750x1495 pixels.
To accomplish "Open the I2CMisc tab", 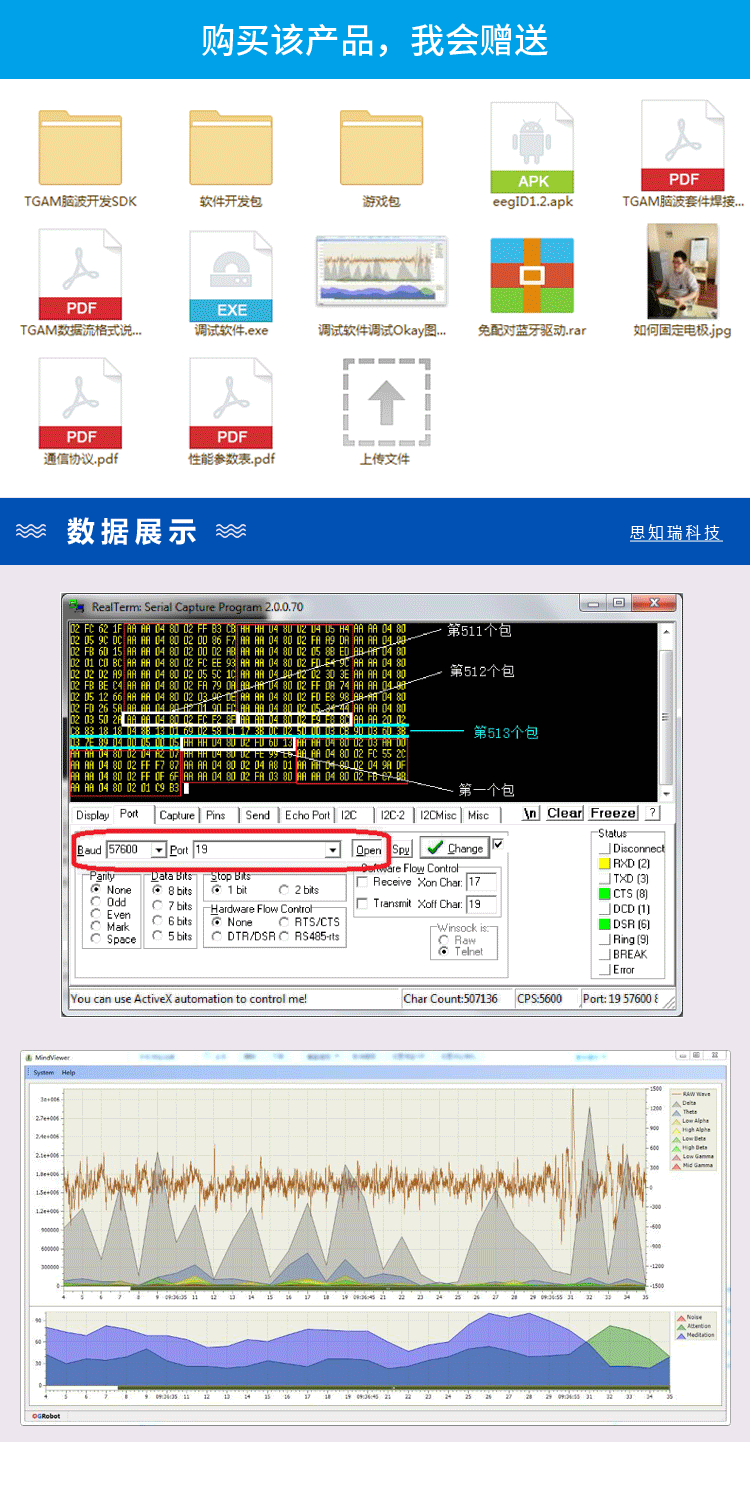I will (438, 815).
